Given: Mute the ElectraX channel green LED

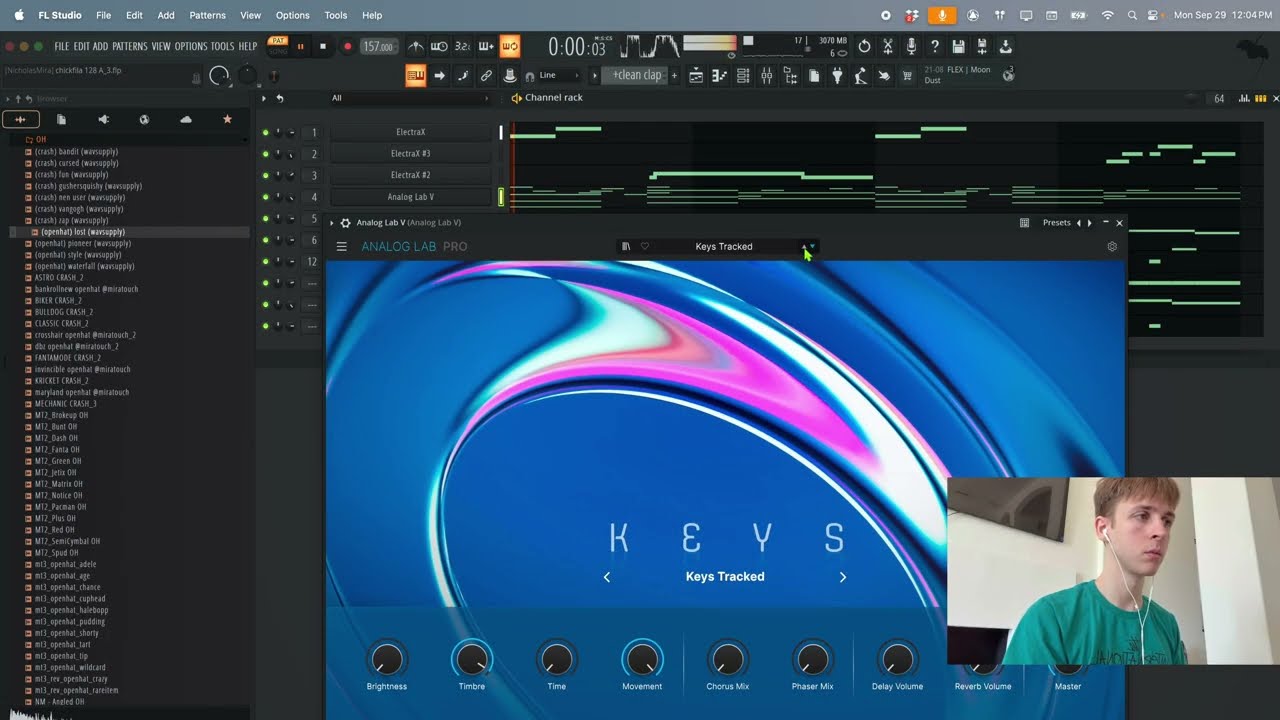Looking at the screenshot, I should tap(266, 132).
